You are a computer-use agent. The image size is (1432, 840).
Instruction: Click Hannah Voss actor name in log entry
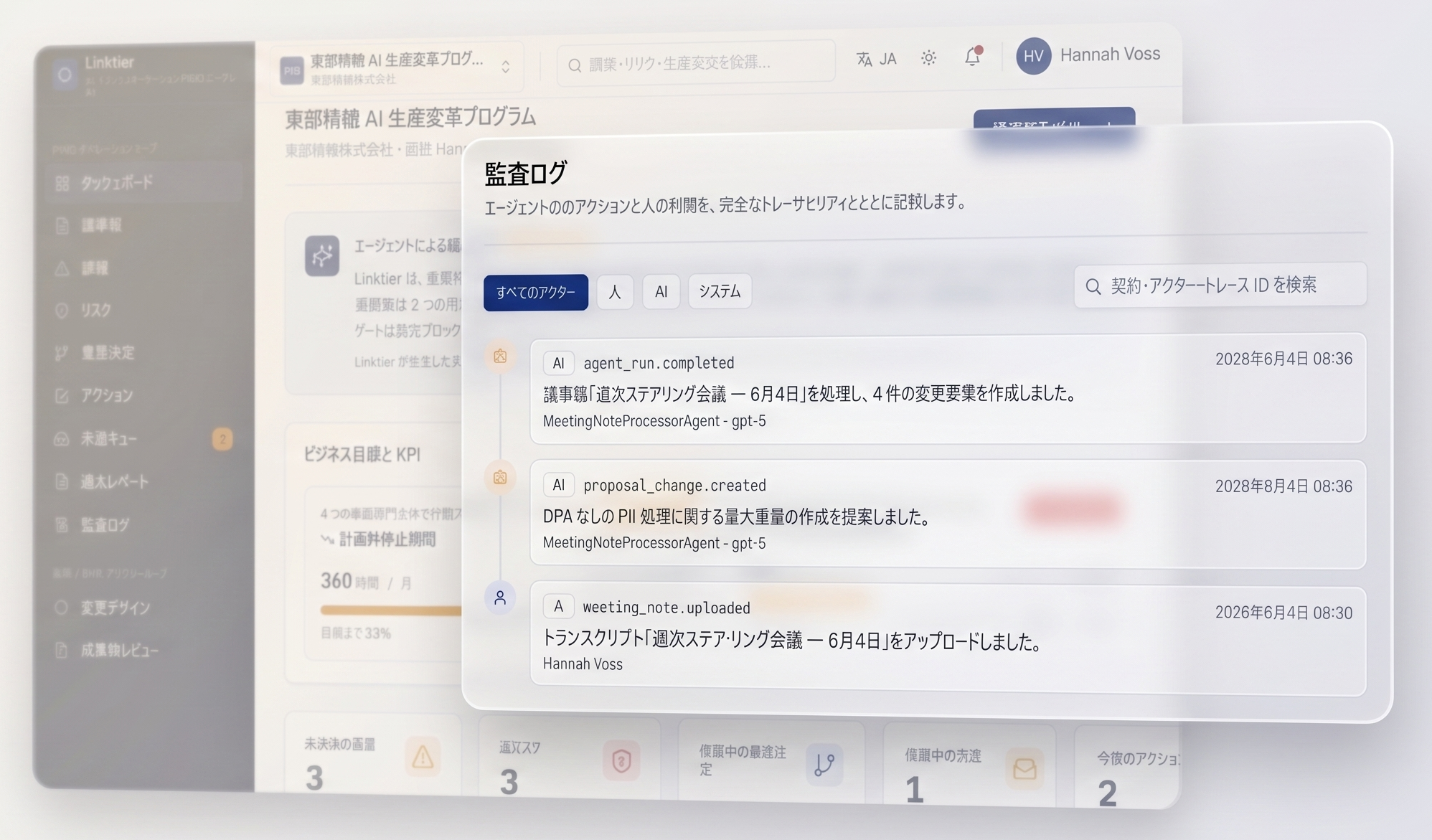(583, 664)
